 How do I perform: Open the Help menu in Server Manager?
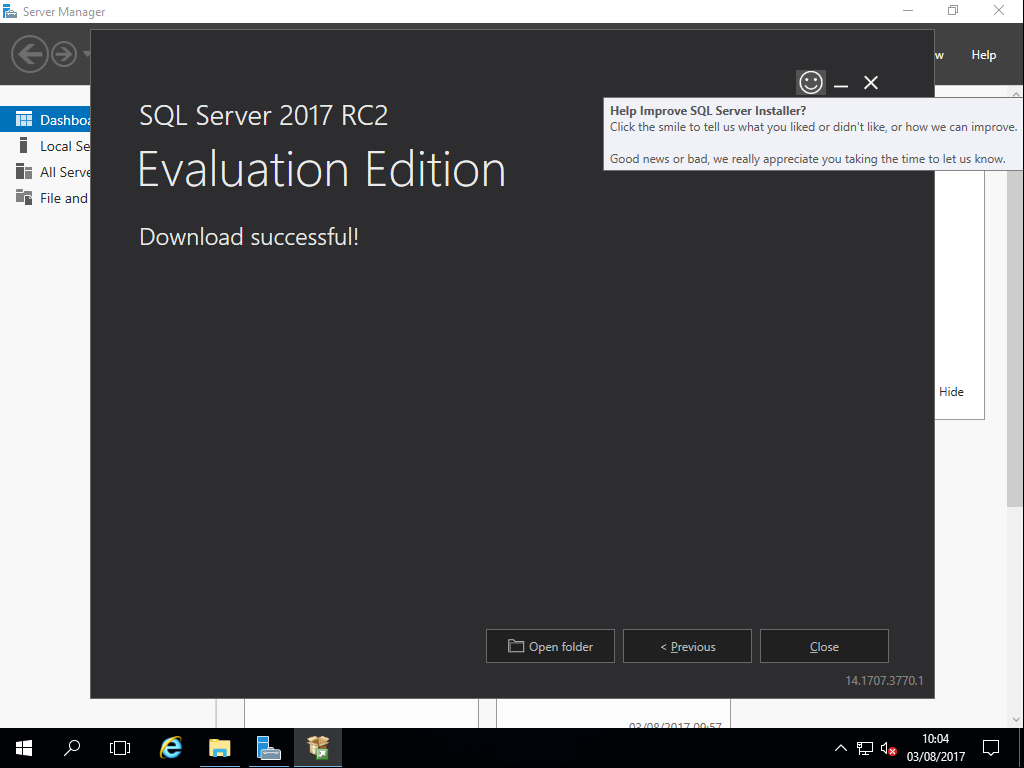click(983, 55)
